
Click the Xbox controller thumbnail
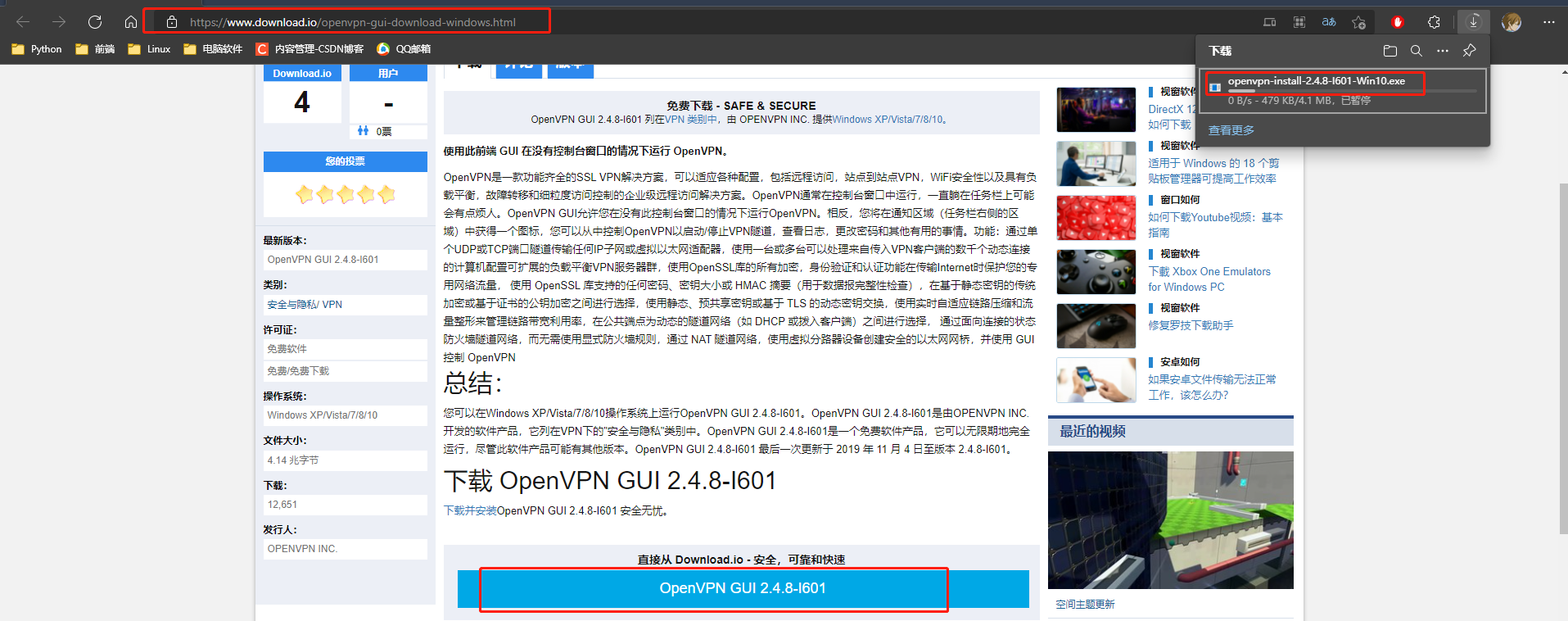point(1096,272)
